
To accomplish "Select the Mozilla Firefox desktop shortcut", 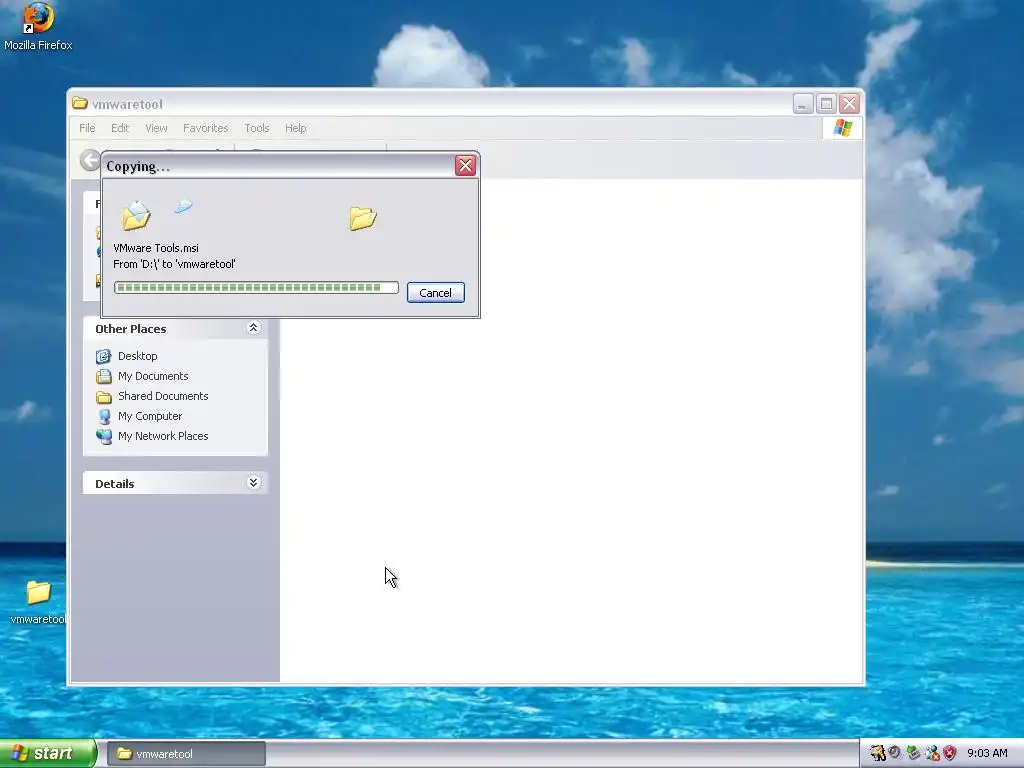I will 38,27.
